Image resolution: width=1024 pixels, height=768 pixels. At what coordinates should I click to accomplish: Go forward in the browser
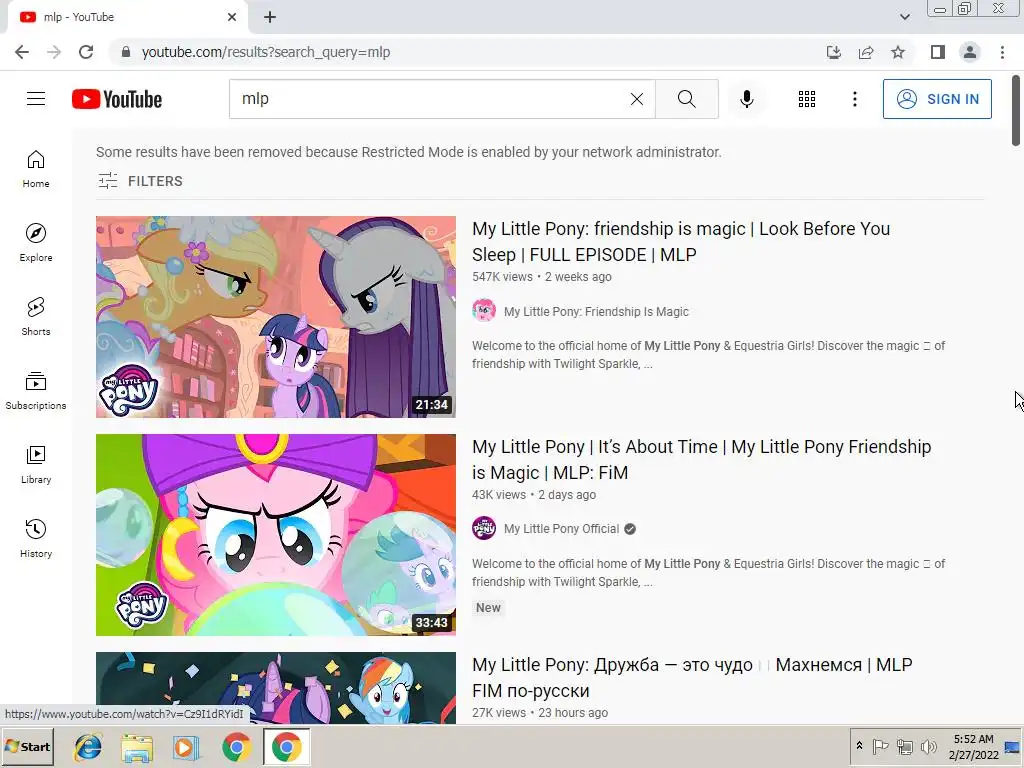[54, 52]
